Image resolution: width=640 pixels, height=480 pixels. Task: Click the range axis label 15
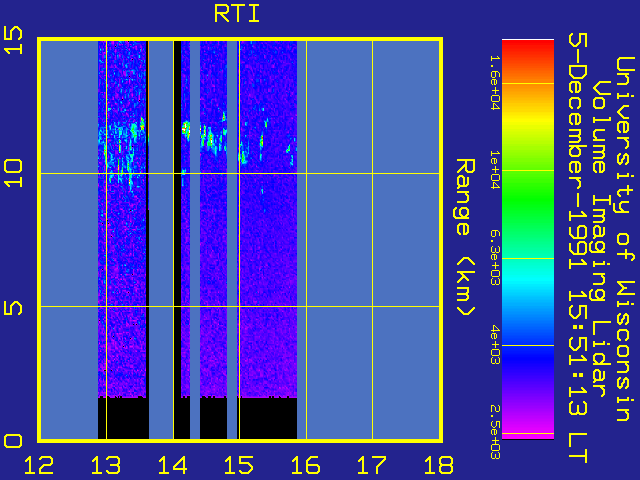tap(13, 40)
